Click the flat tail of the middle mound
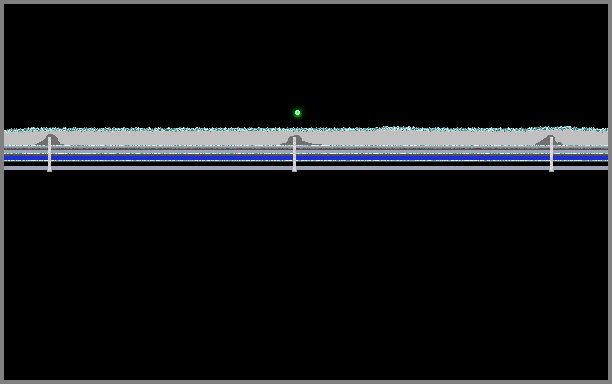The height and width of the screenshot is (384, 612). coord(313,144)
